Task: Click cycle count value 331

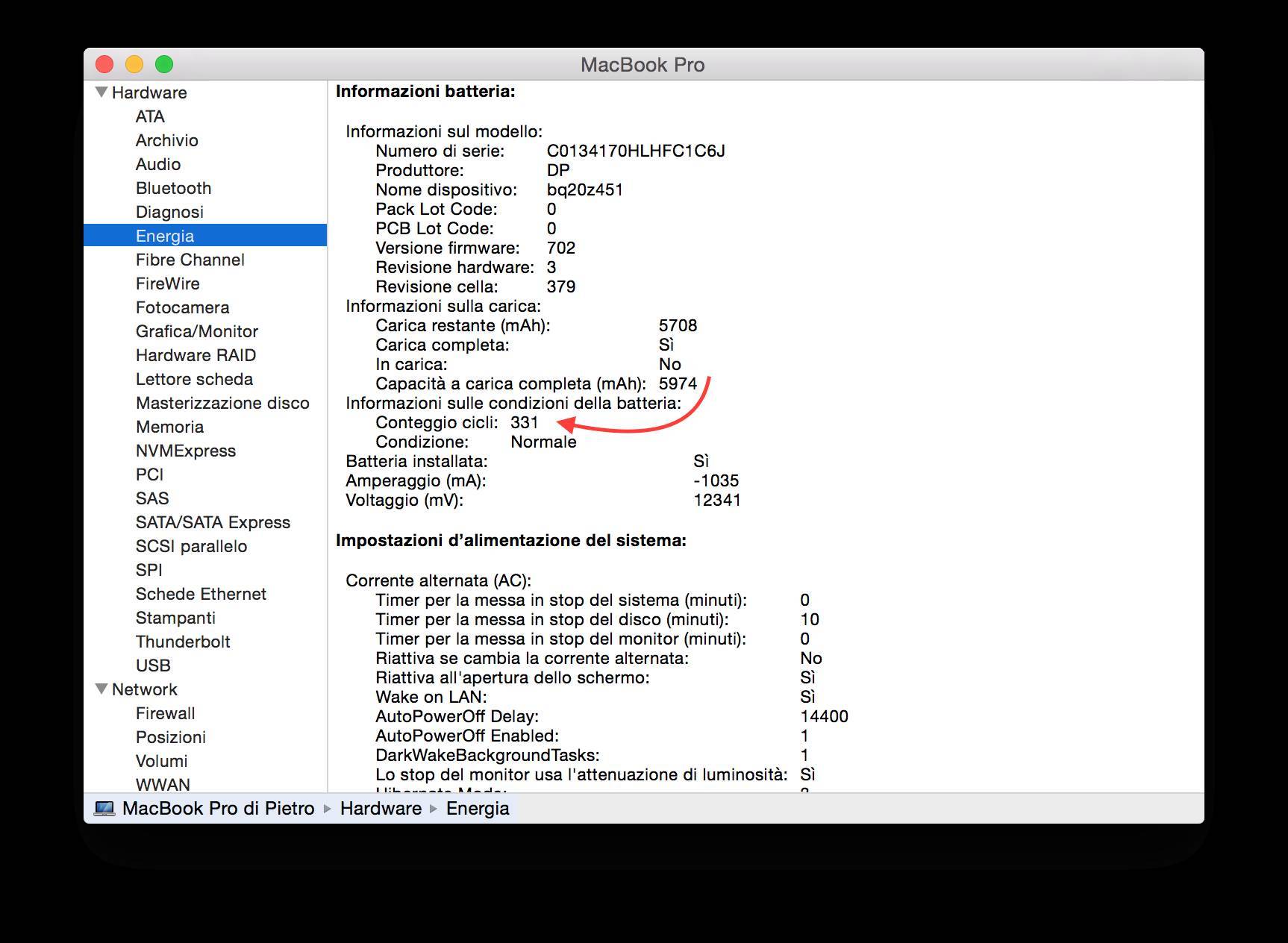Action: [525, 422]
